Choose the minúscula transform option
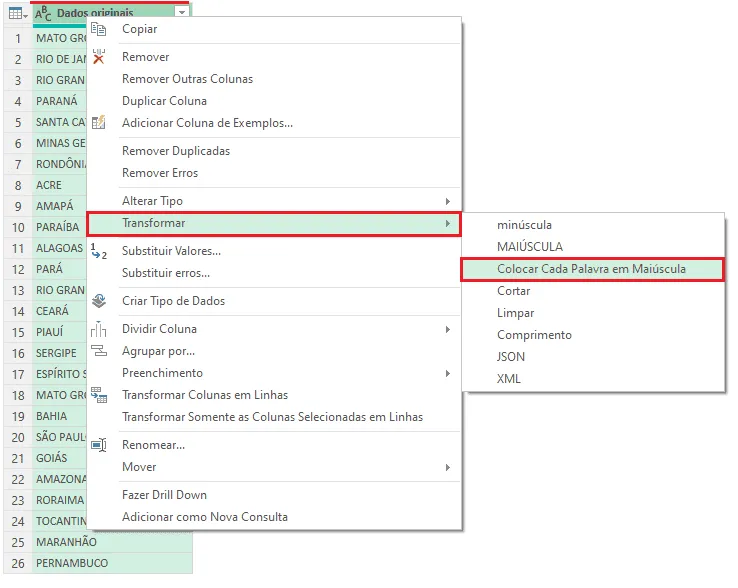Viewport: 738px width, 588px height. pyautogui.click(x=524, y=225)
